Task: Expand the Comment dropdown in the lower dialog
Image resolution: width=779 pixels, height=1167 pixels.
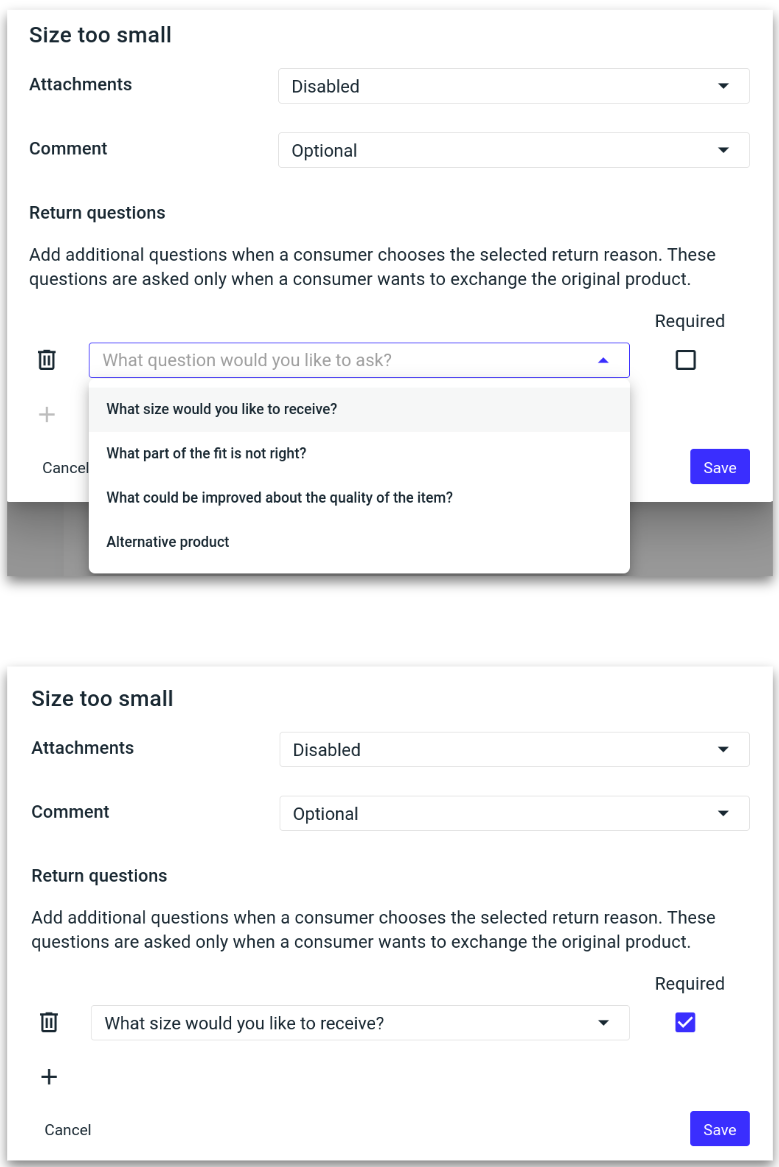Action: click(514, 813)
